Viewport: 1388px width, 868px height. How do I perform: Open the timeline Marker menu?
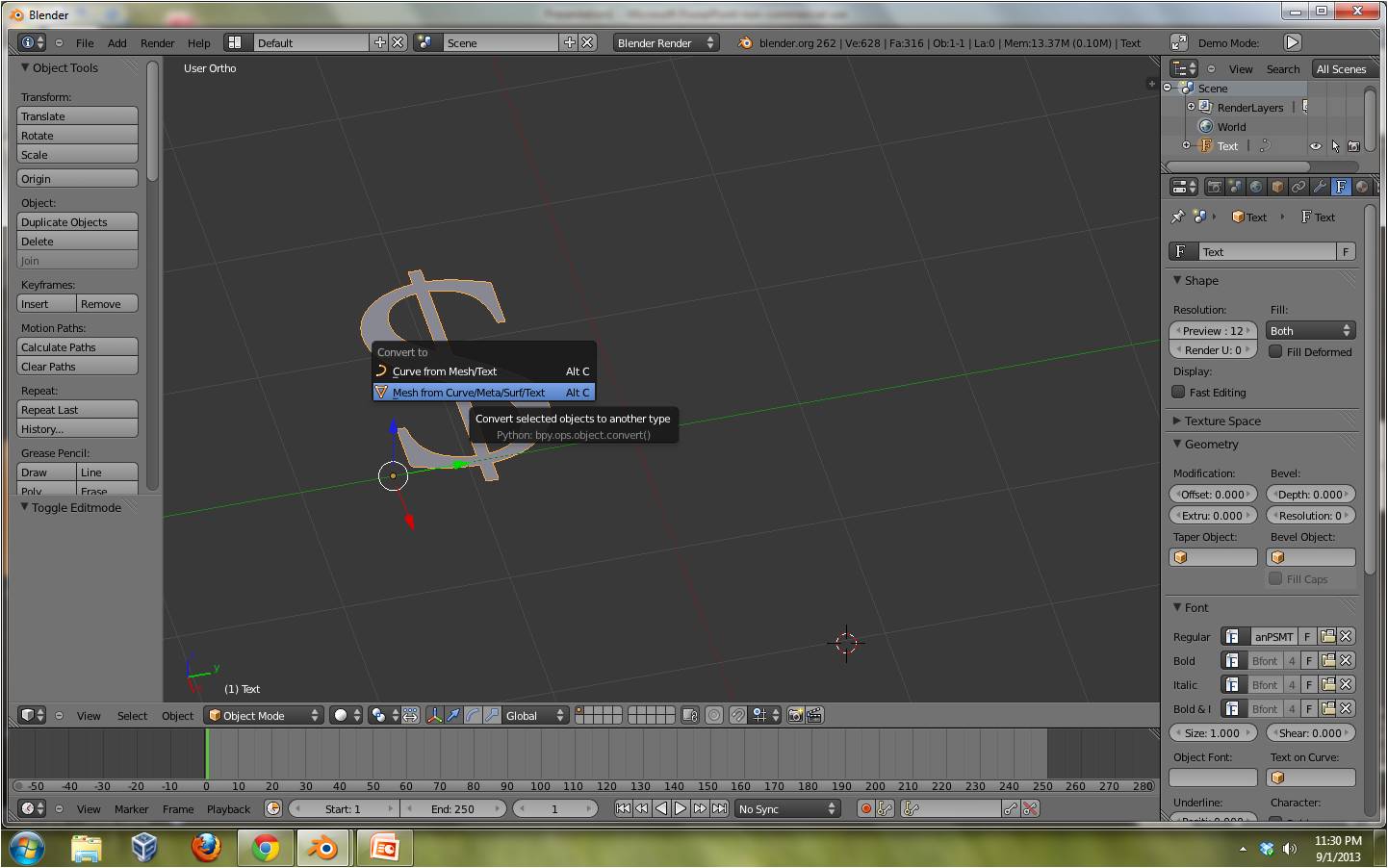131,808
